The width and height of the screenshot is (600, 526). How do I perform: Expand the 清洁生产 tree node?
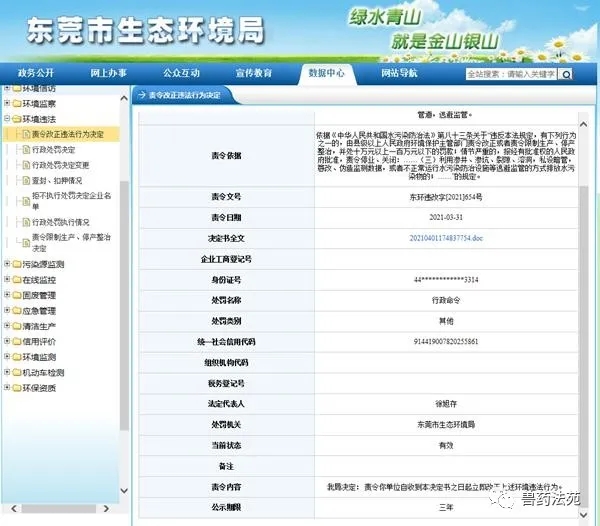coord(7,326)
